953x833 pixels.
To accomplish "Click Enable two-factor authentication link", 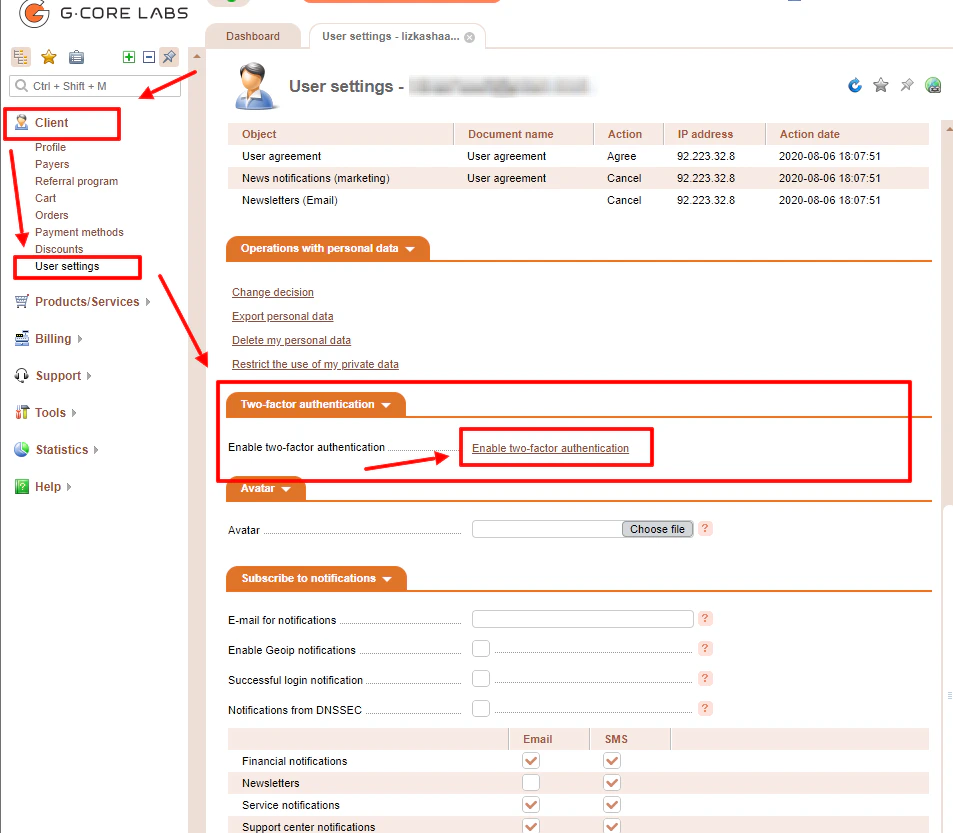I will (x=550, y=448).
